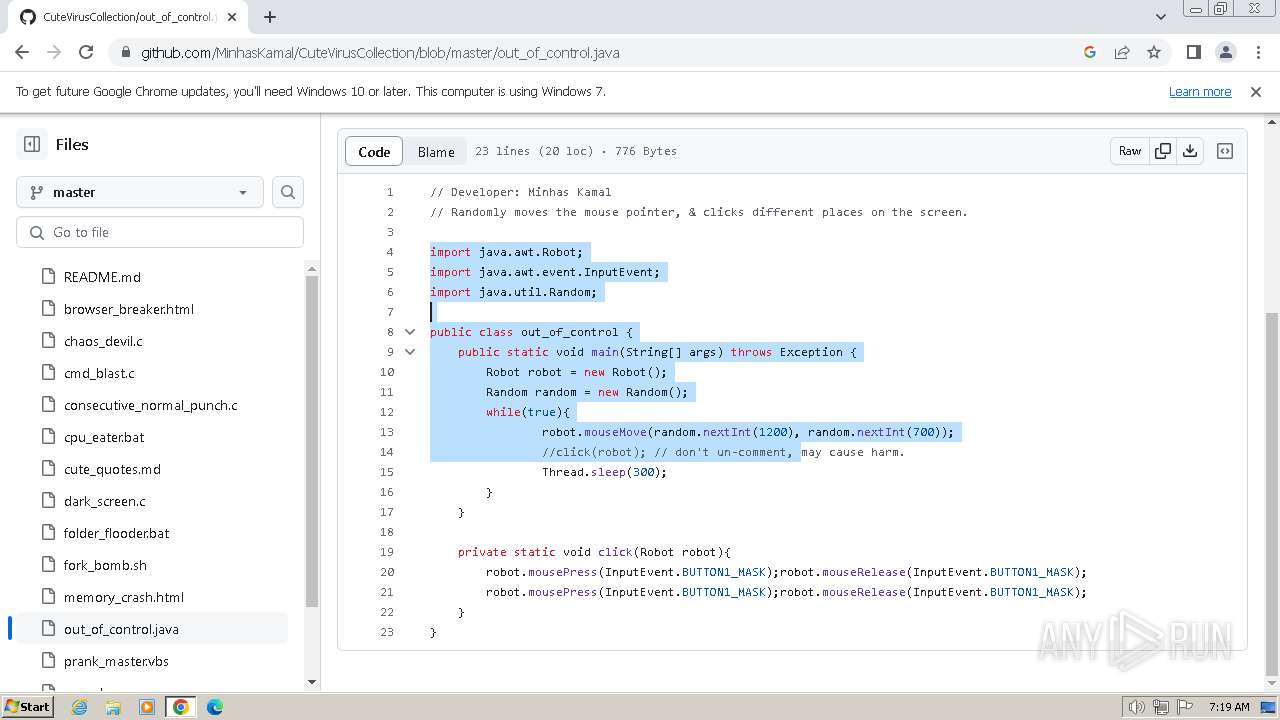Screen dimensions: 1280x720
Task: Click Chrome icon in taskbar
Action: (181, 707)
